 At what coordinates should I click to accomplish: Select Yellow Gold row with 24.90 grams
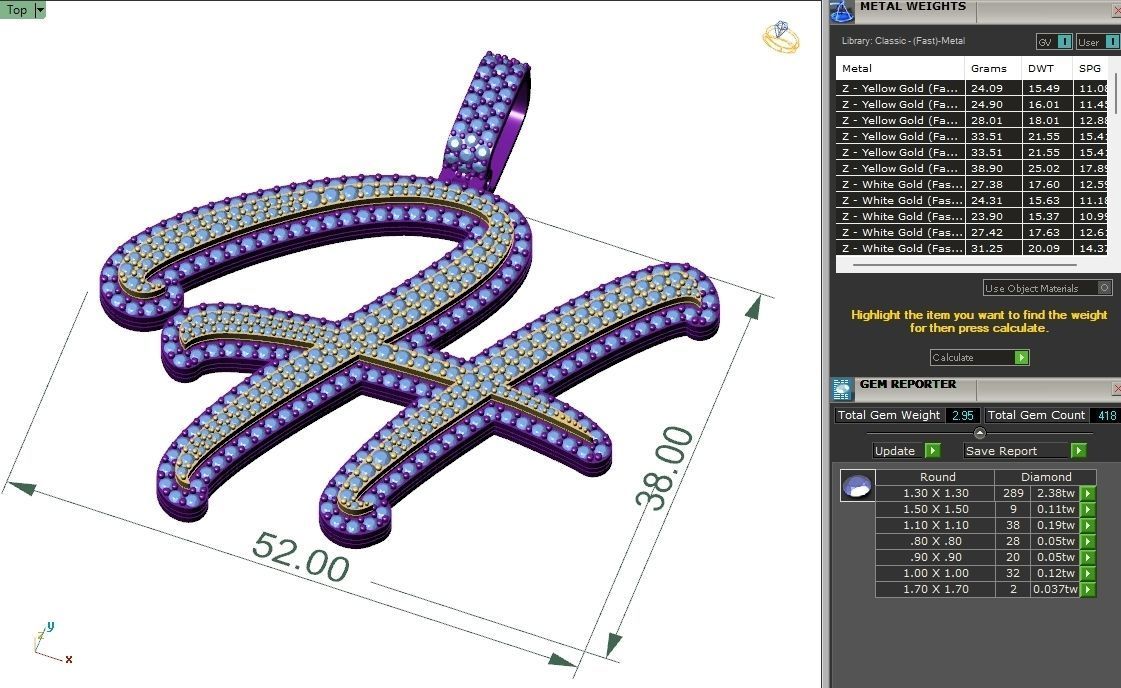point(972,104)
